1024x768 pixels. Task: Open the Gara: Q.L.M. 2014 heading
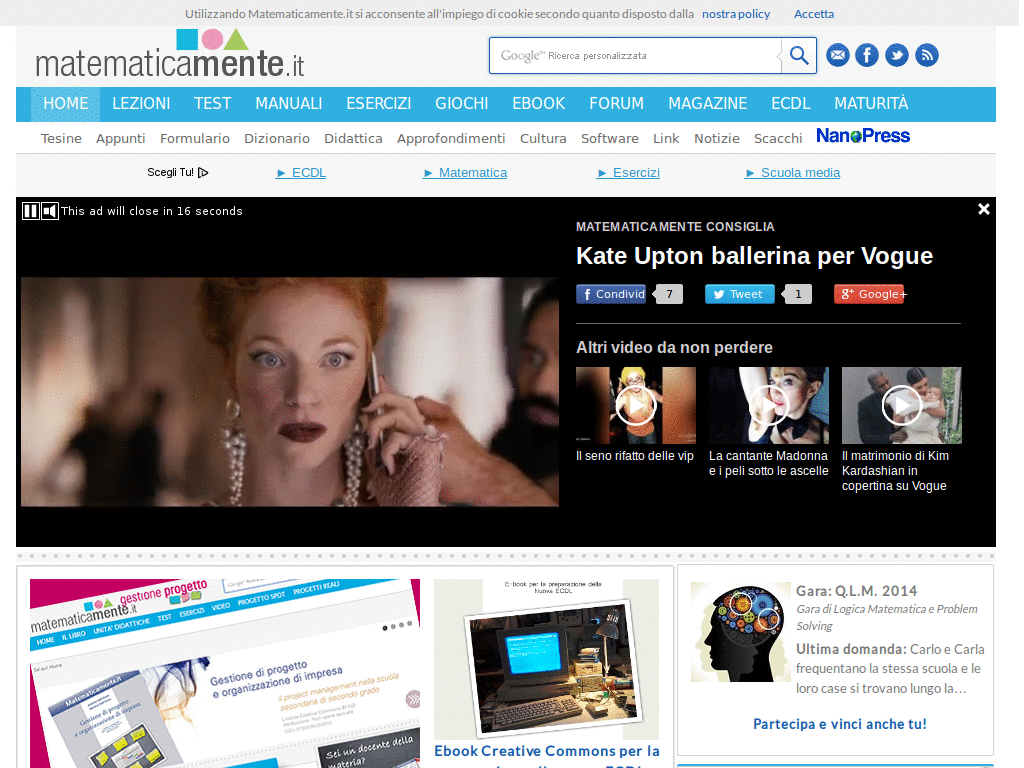856,591
